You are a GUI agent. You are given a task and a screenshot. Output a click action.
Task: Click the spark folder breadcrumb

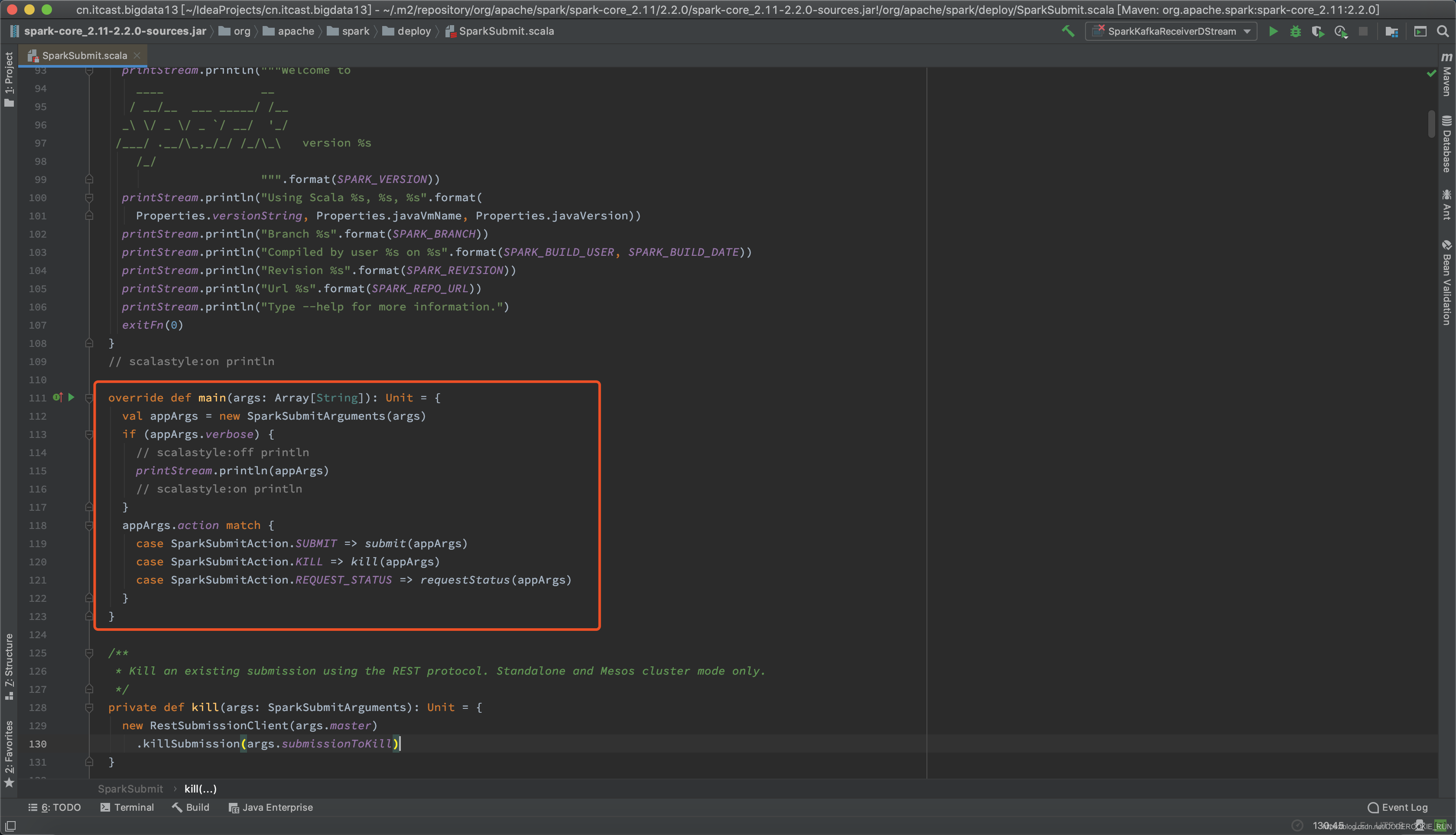click(348, 31)
